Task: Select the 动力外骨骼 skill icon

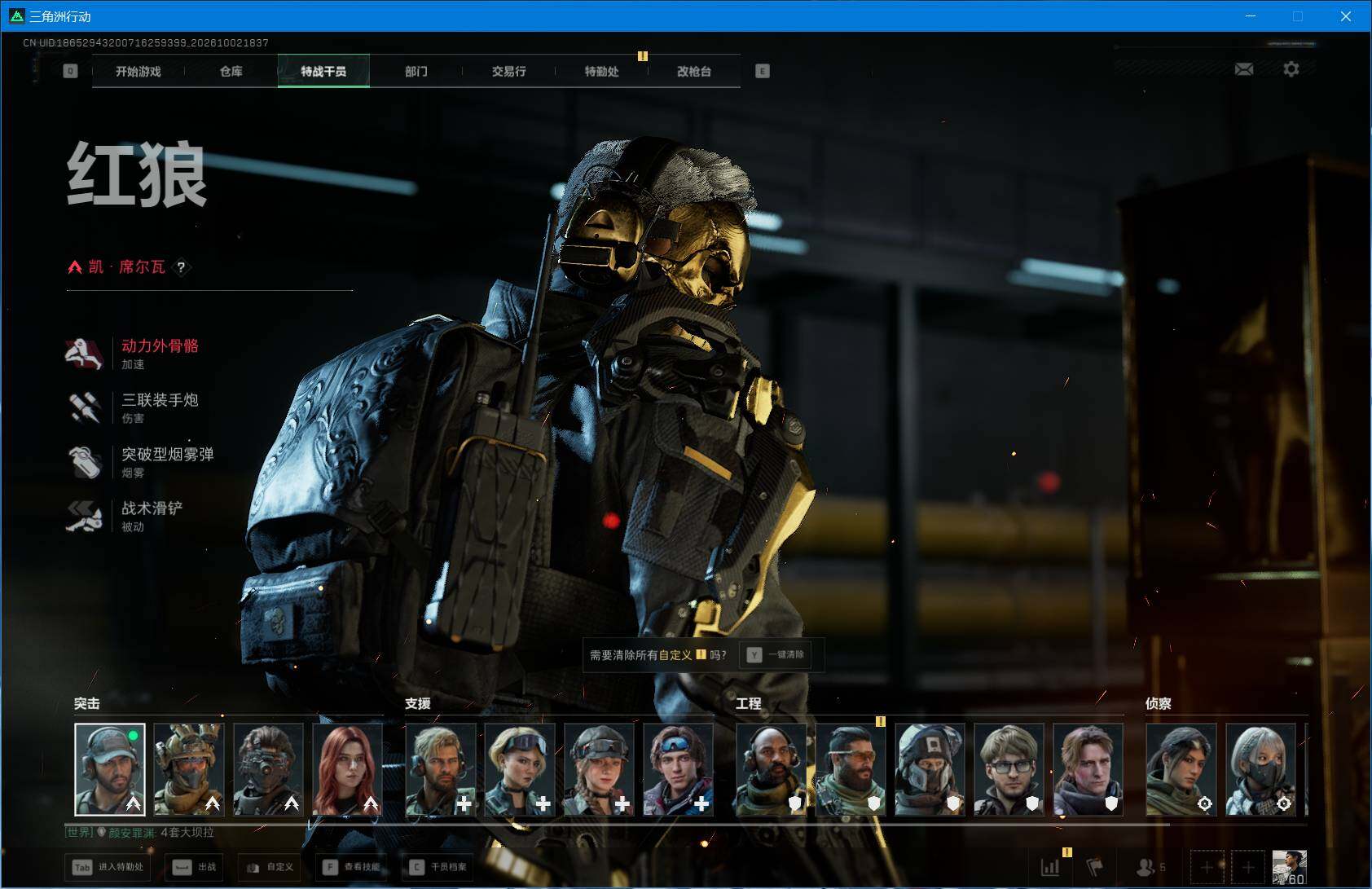Action: coord(84,354)
